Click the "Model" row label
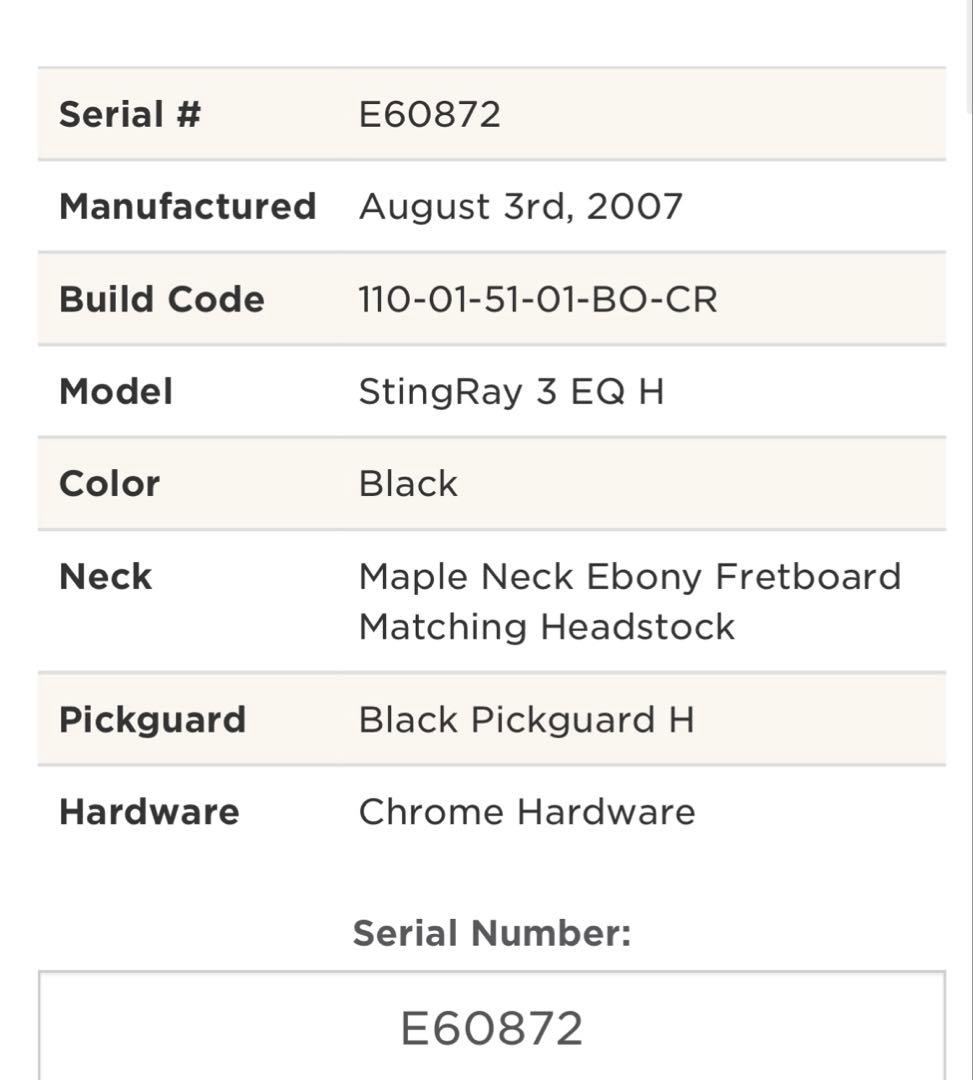Viewport: 973px width, 1080px height. pyautogui.click(x=116, y=391)
